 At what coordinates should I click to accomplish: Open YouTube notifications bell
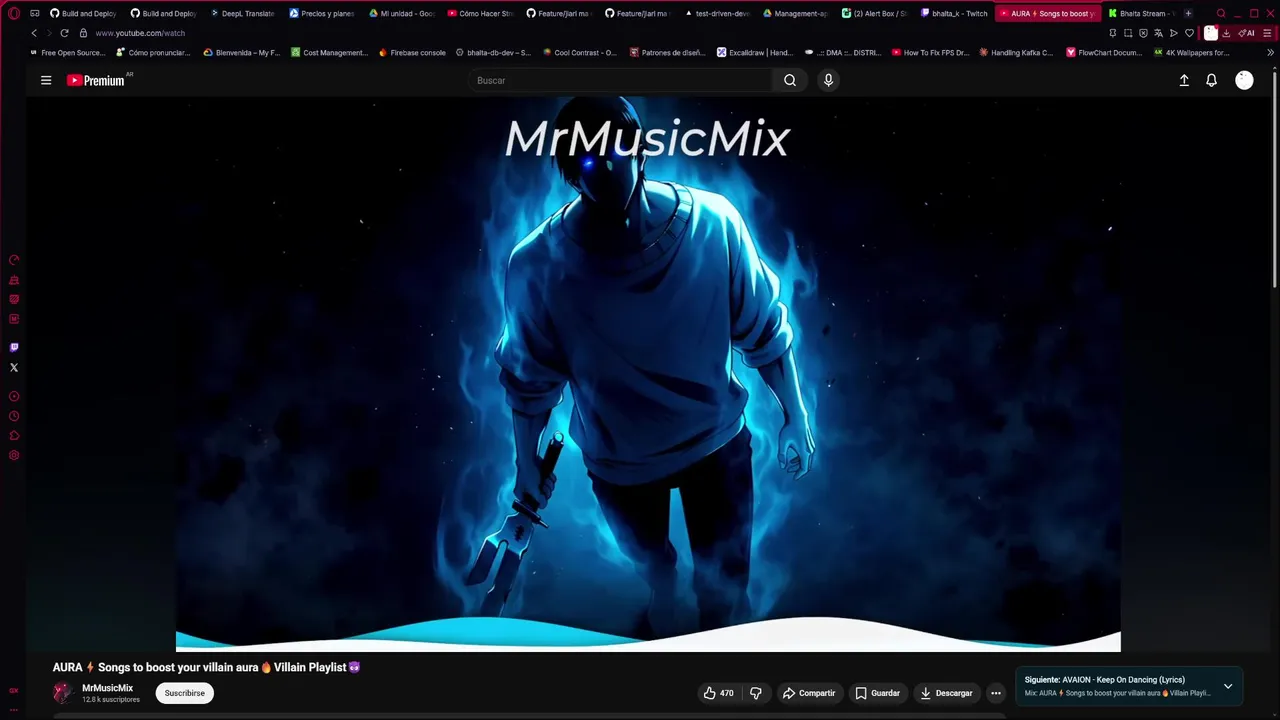[x=1211, y=80]
